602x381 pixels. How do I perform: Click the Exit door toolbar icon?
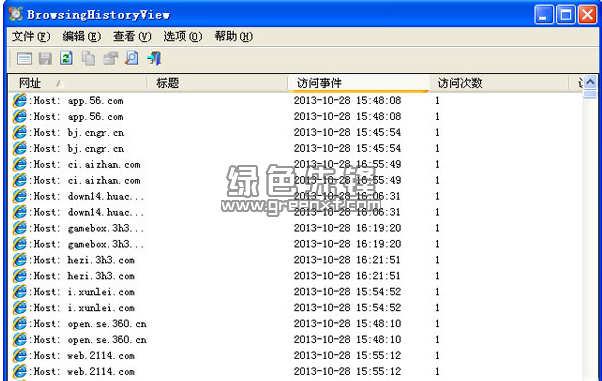pos(154,58)
